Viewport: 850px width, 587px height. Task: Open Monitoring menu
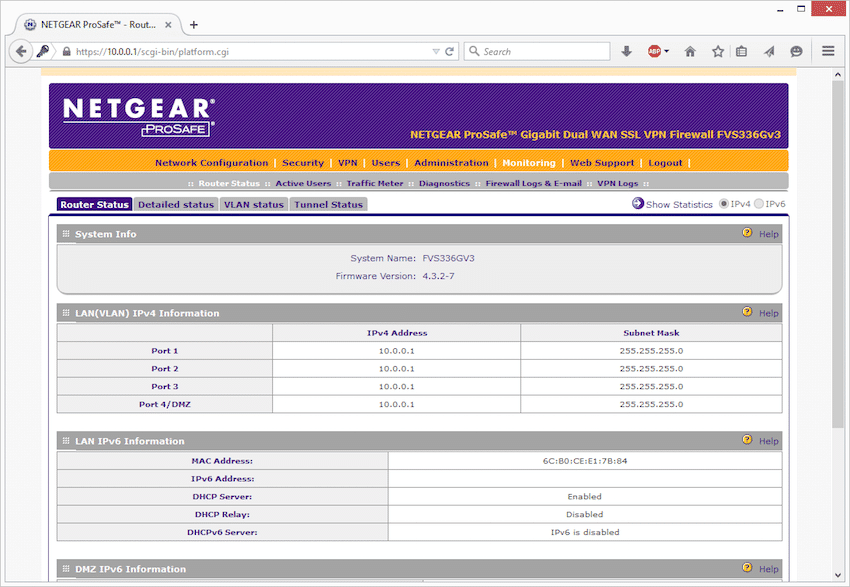coord(529,163)
